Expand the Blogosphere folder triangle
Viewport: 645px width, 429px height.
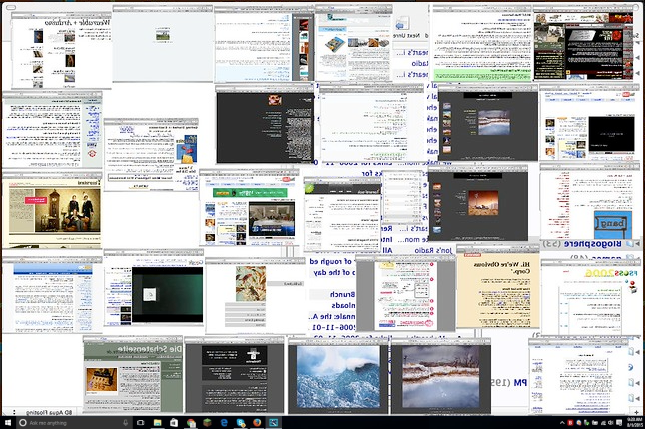(x=637, y=244)
